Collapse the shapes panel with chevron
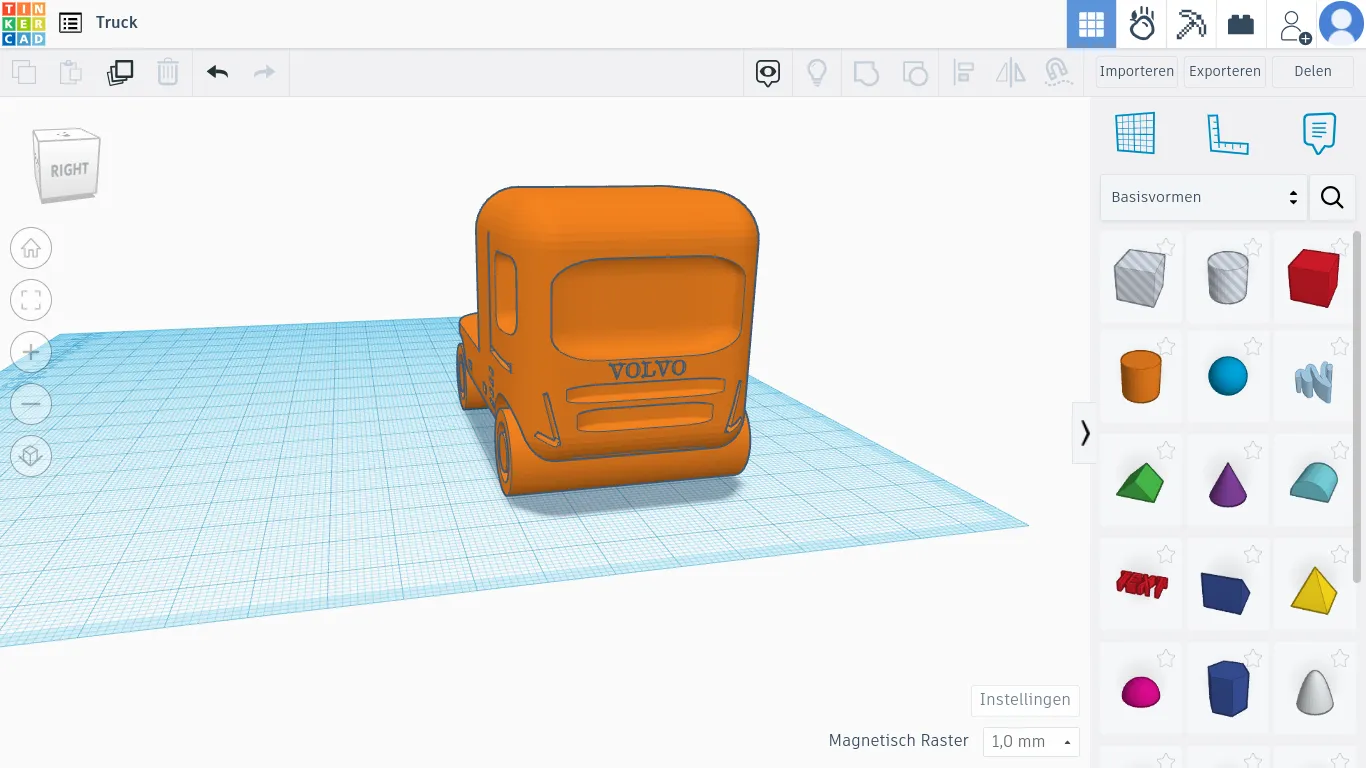1366x768 pixels. click(x=1085, y=433)
